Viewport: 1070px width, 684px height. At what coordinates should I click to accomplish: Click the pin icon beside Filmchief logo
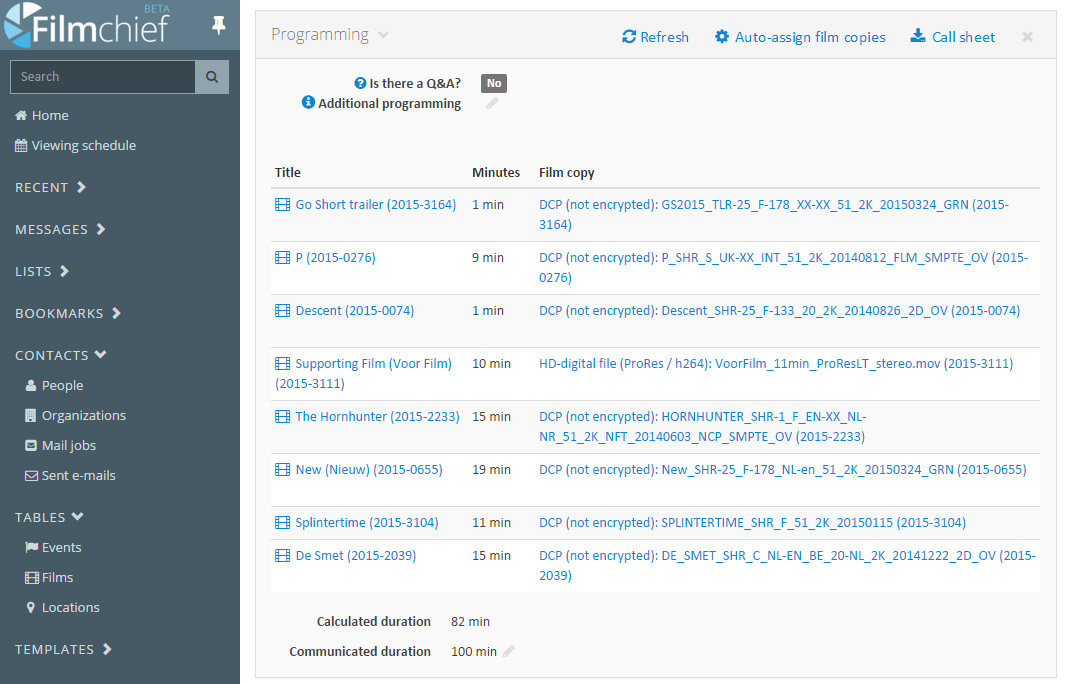(x=219, y=26)
